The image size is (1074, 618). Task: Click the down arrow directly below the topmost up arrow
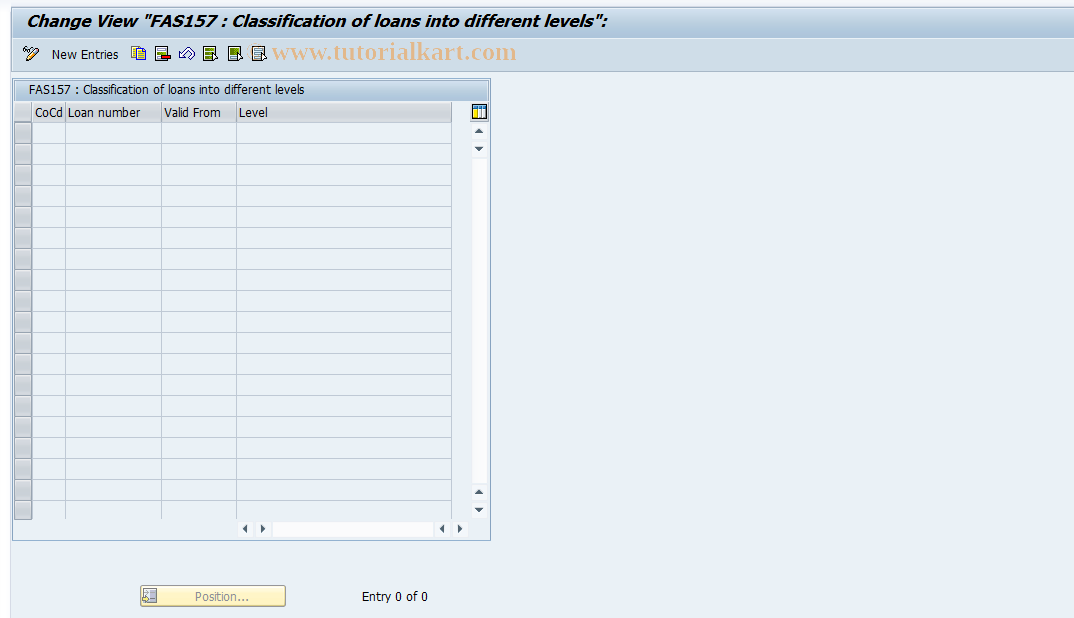479,149
